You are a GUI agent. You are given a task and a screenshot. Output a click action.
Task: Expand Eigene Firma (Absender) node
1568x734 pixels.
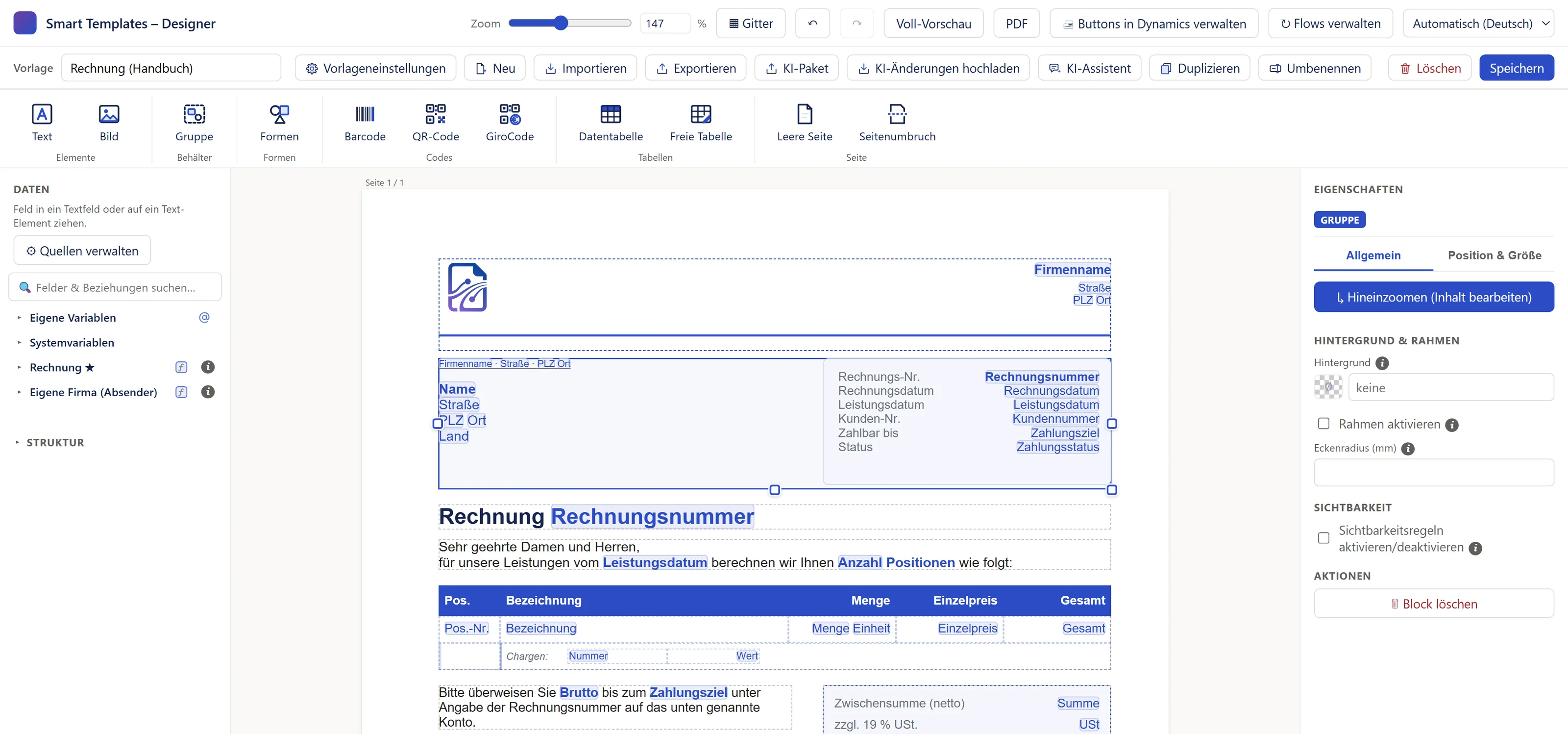19,392
